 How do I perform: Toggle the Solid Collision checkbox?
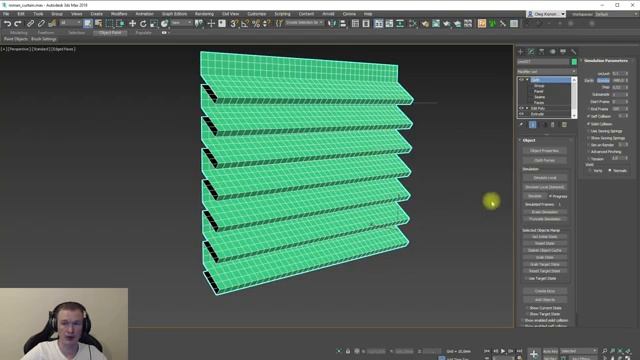click(x=589, y=124)
